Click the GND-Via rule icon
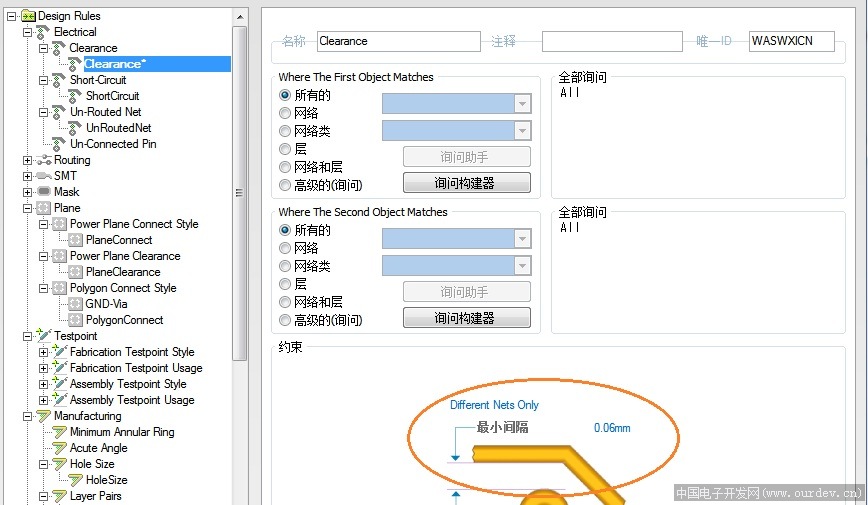The image size is (868, 505). tap(75, 304)
